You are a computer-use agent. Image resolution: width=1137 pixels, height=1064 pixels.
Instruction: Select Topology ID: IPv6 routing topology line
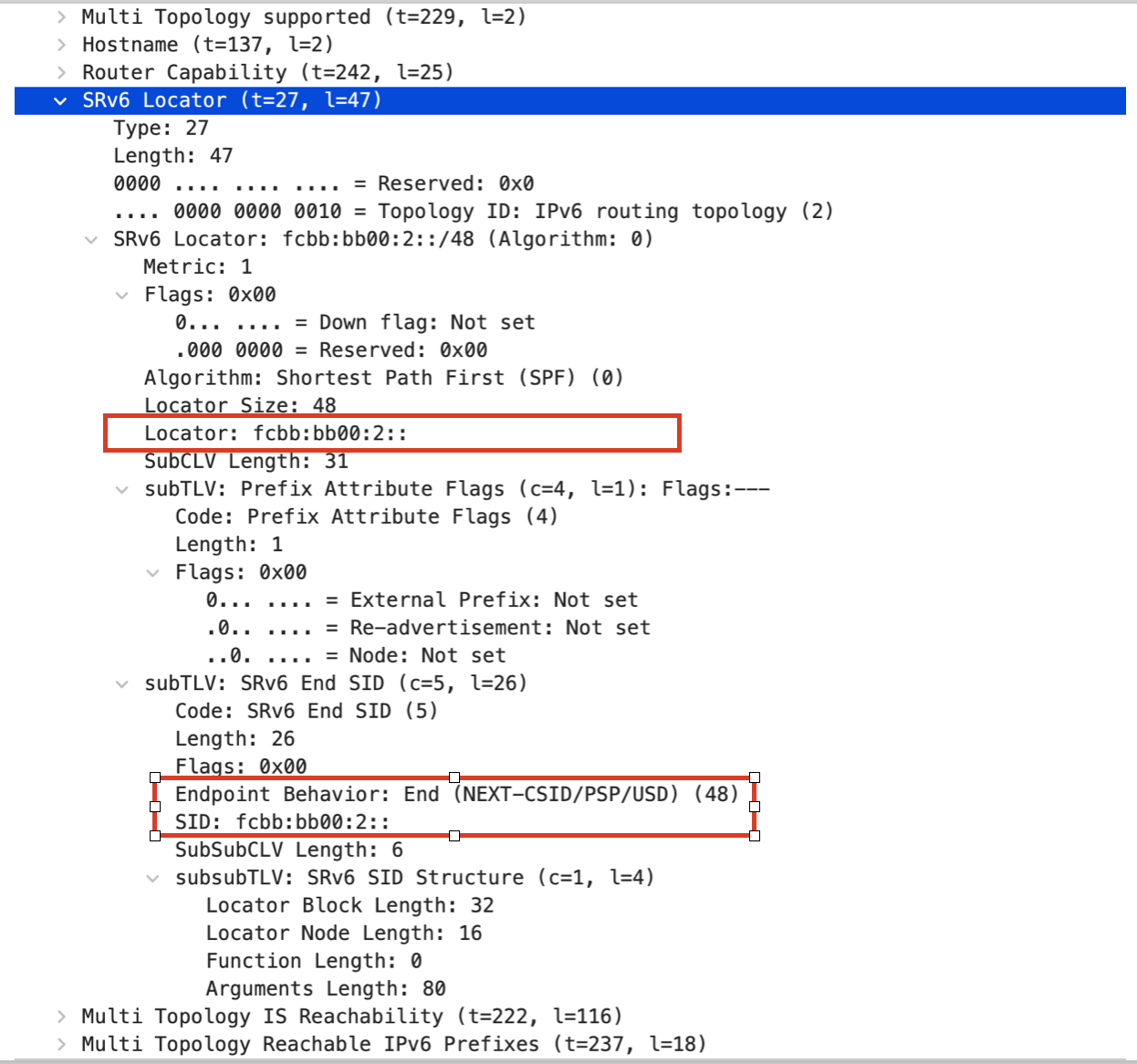(x=474, y=212)
